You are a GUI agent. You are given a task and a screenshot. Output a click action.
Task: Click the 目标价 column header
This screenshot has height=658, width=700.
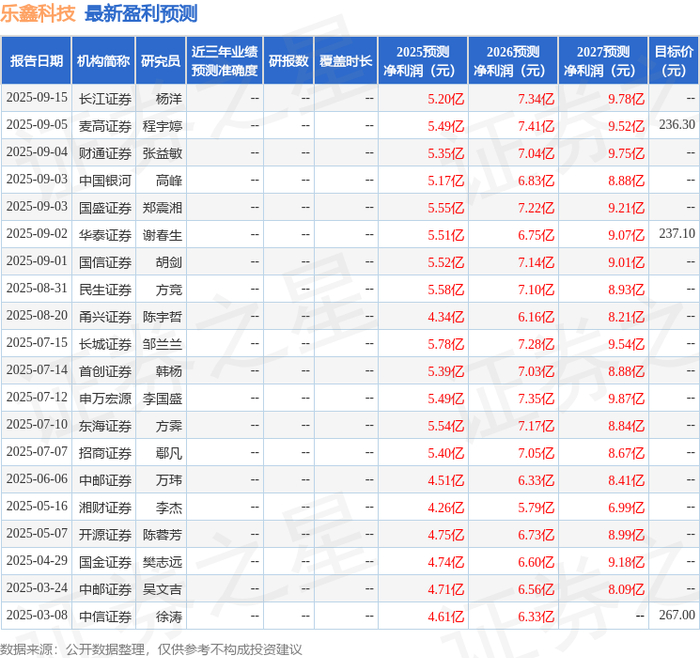tap(674, 61)
